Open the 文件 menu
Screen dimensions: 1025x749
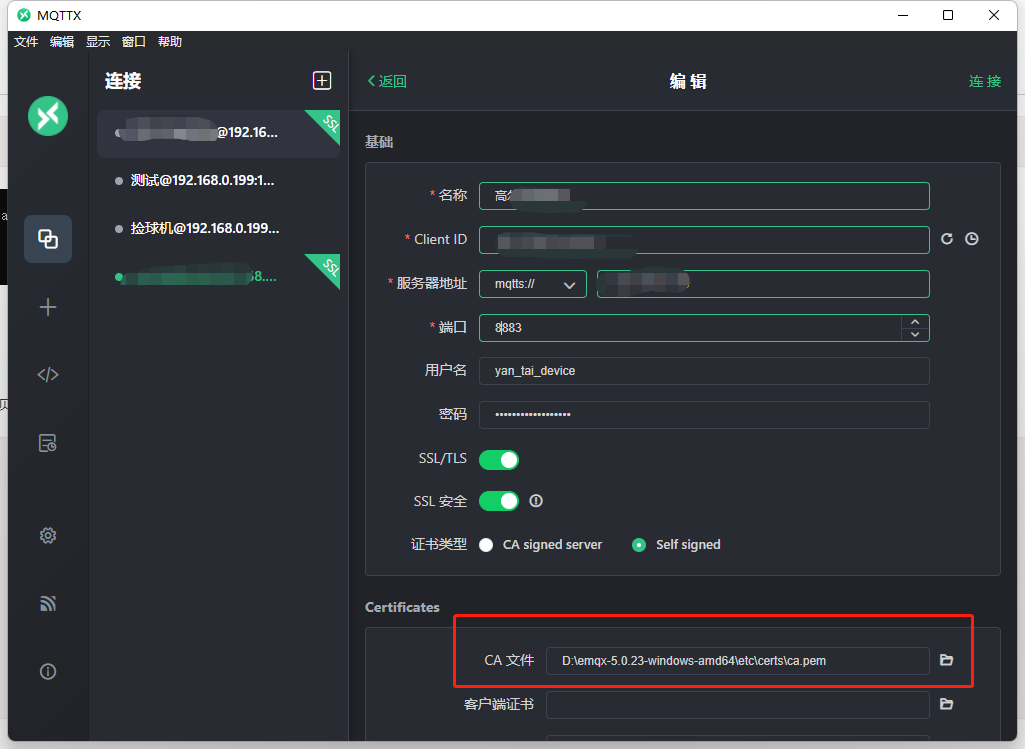[x=26, y=42]
